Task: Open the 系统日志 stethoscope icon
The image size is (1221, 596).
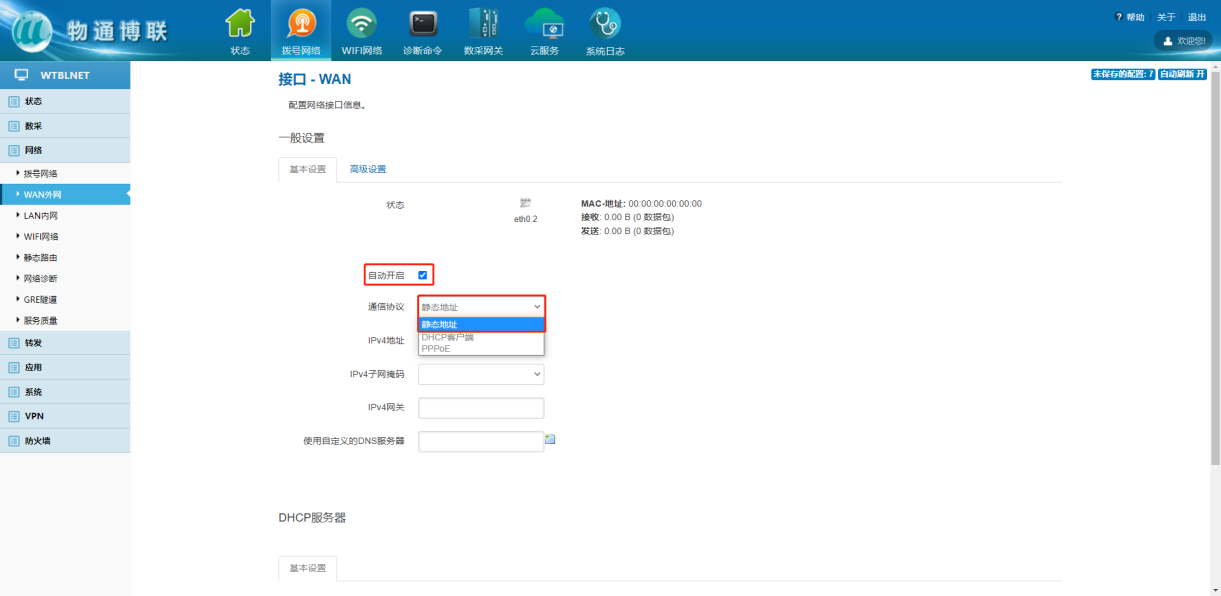Action: coord(604,24)
